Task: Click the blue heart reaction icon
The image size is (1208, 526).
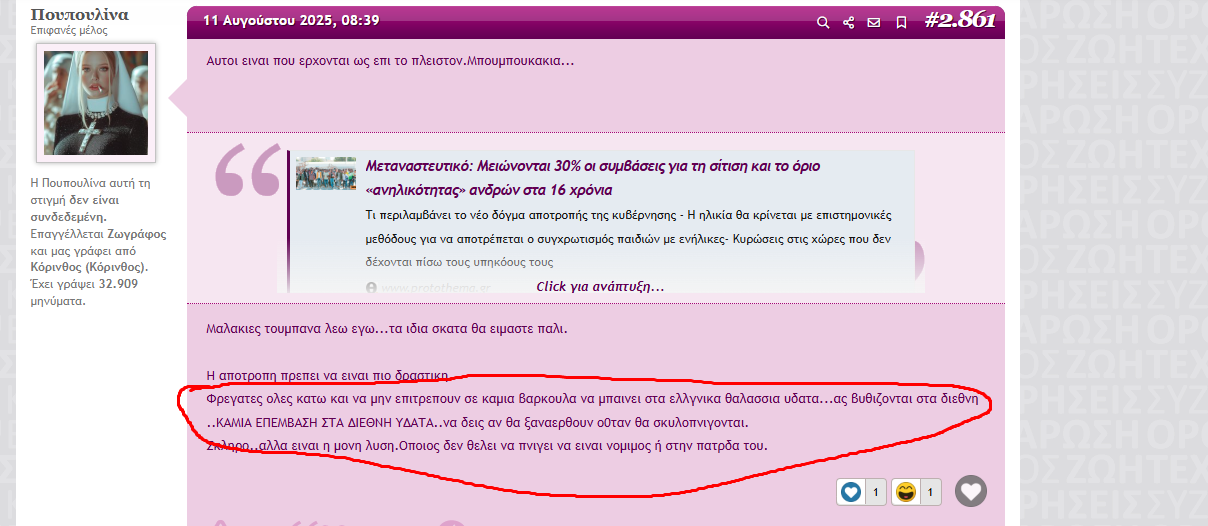Action: tap(851, 492)
